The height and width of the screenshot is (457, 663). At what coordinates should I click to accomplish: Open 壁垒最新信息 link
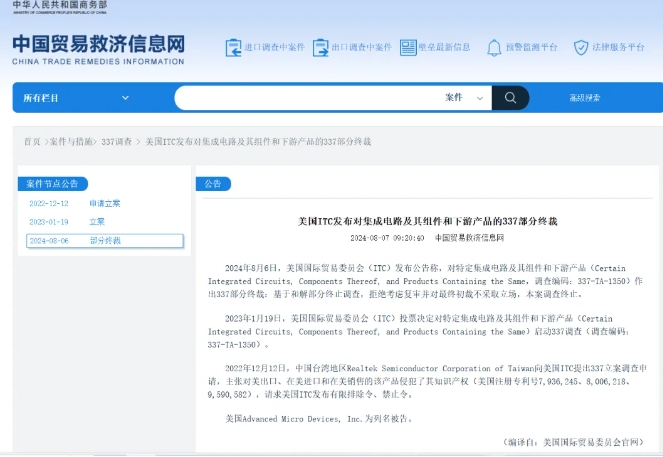click(444, 47)
